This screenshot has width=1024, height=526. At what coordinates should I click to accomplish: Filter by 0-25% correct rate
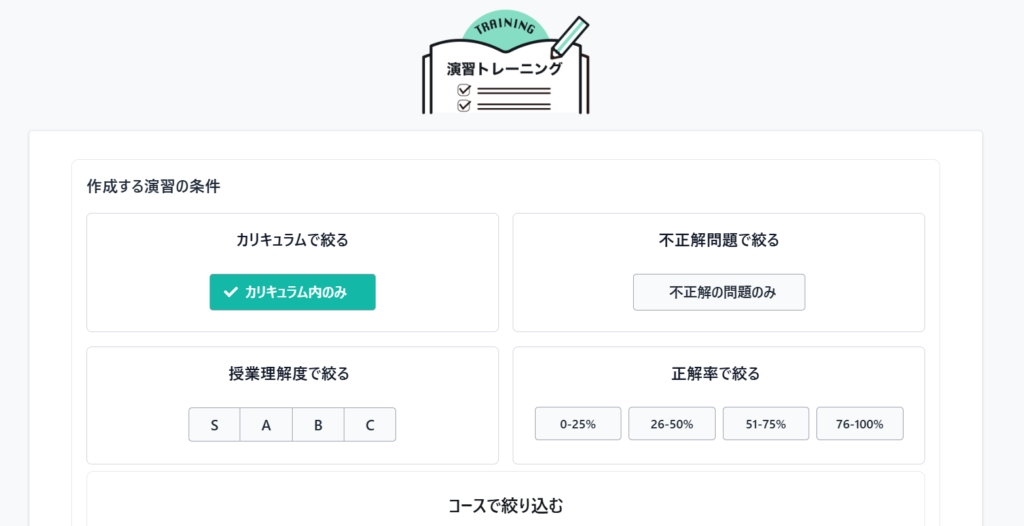pyautogui.click(x=578, y=424)
